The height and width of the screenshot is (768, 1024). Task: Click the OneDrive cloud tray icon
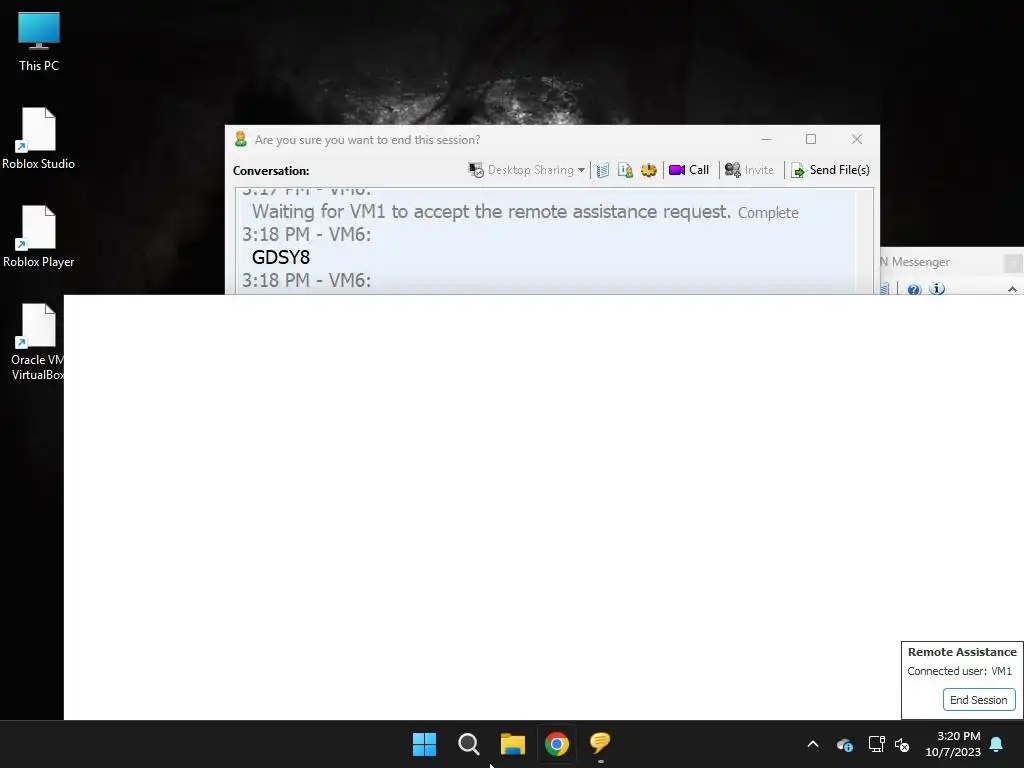[844, 744]
